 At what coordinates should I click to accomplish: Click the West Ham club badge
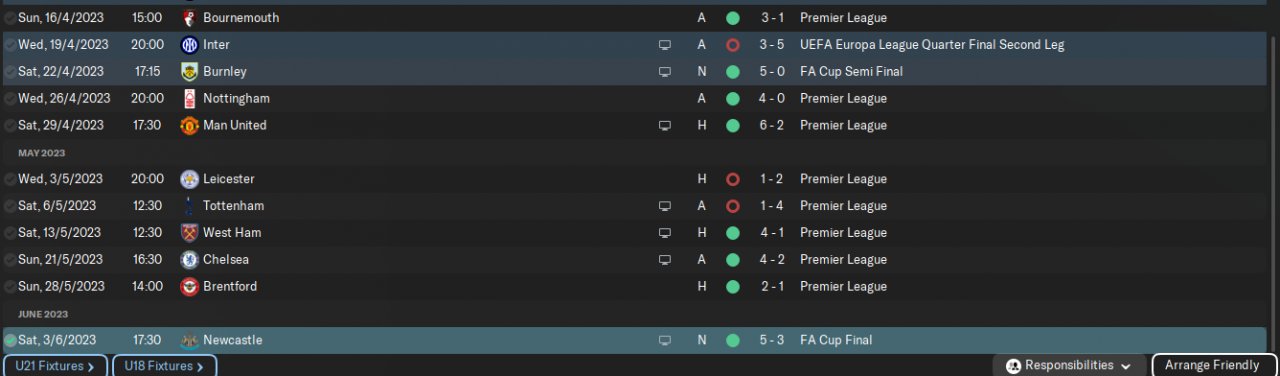[x=189, y=233]
